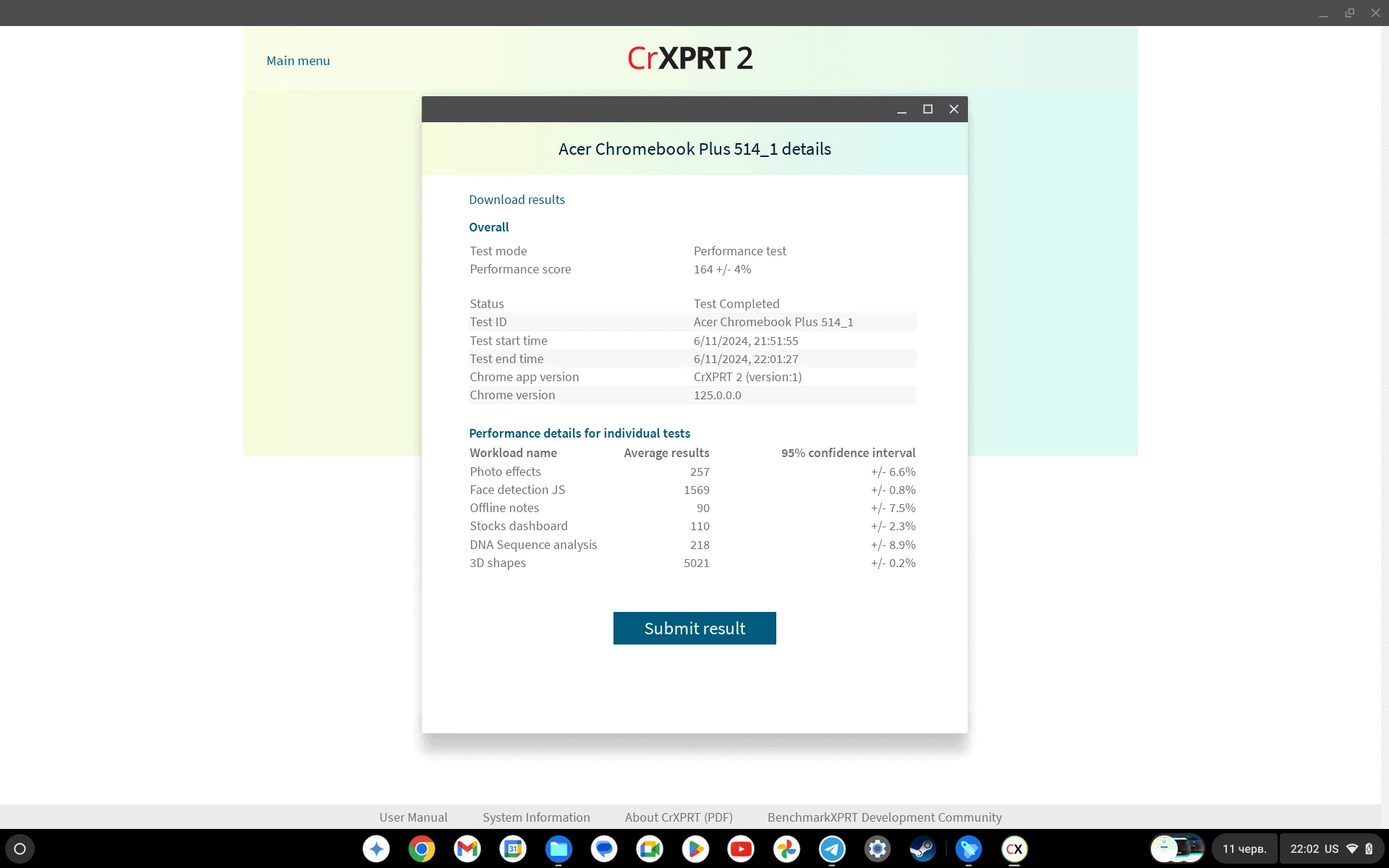Click the CrXPRT 2 logo title

click(x=690, y=58)
